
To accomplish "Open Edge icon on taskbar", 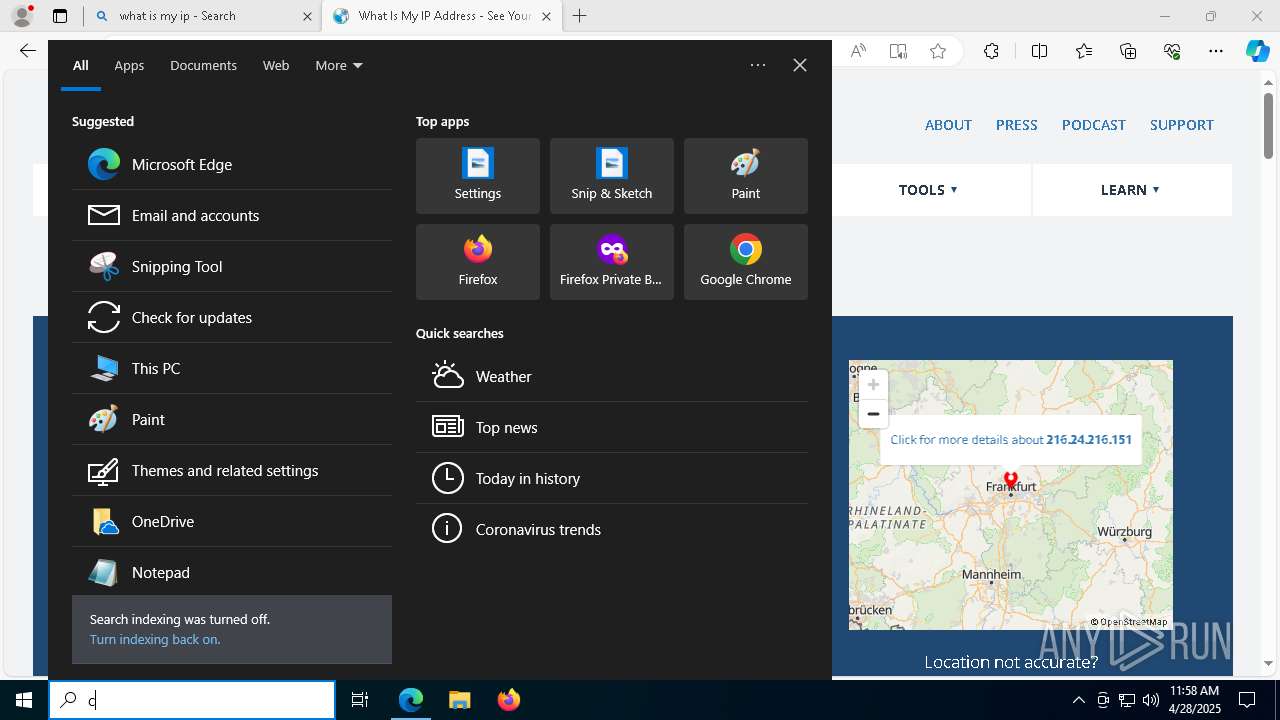I will tap(411, 700).
